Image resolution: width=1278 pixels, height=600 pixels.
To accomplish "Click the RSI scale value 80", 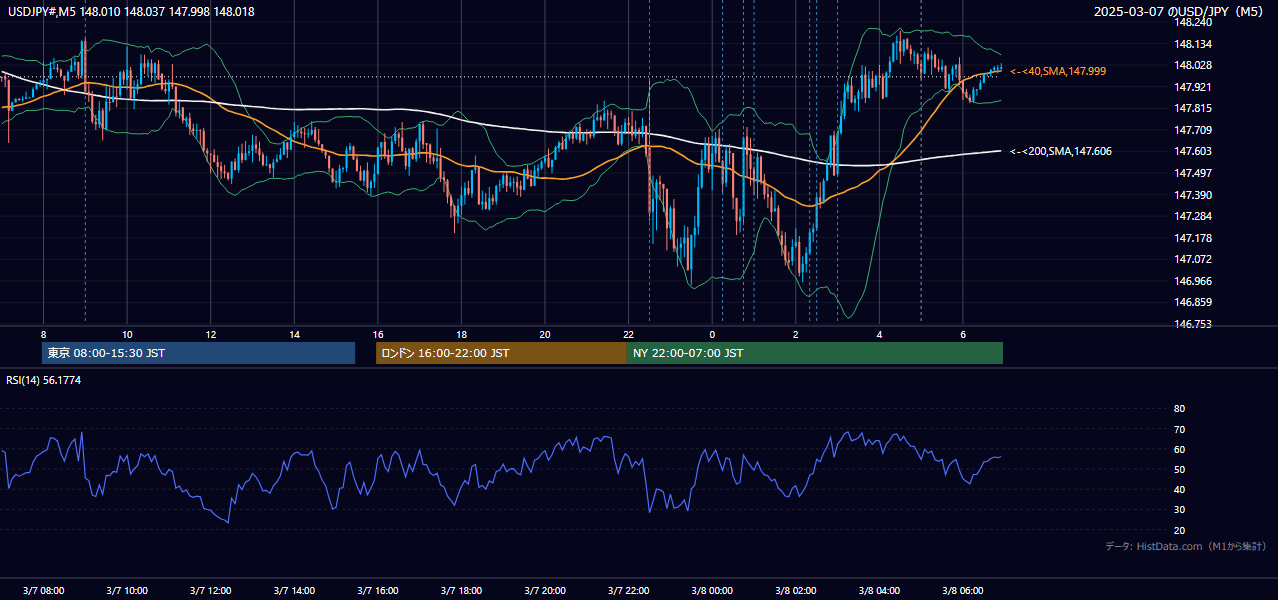I will point(1179,409).
